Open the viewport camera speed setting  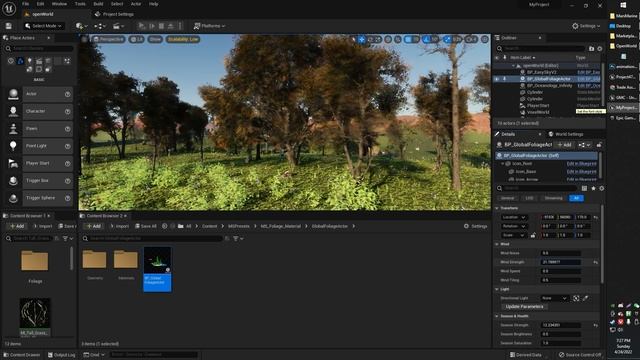coord(471,39)
